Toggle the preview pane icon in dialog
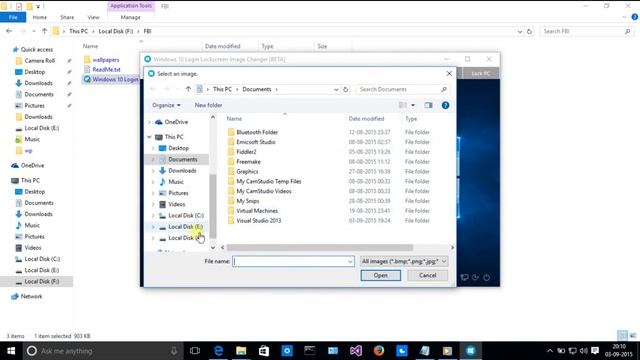Viewport: 640px width, 360px height. (x=428, y=105)
